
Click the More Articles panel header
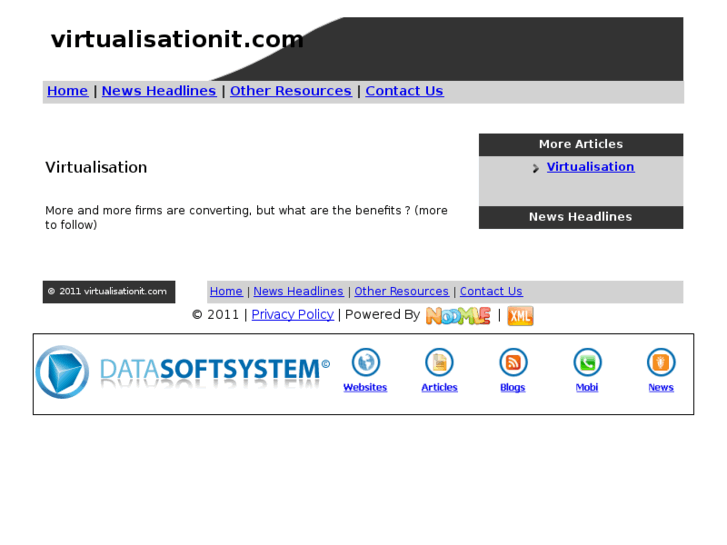[x=581, y=144]
